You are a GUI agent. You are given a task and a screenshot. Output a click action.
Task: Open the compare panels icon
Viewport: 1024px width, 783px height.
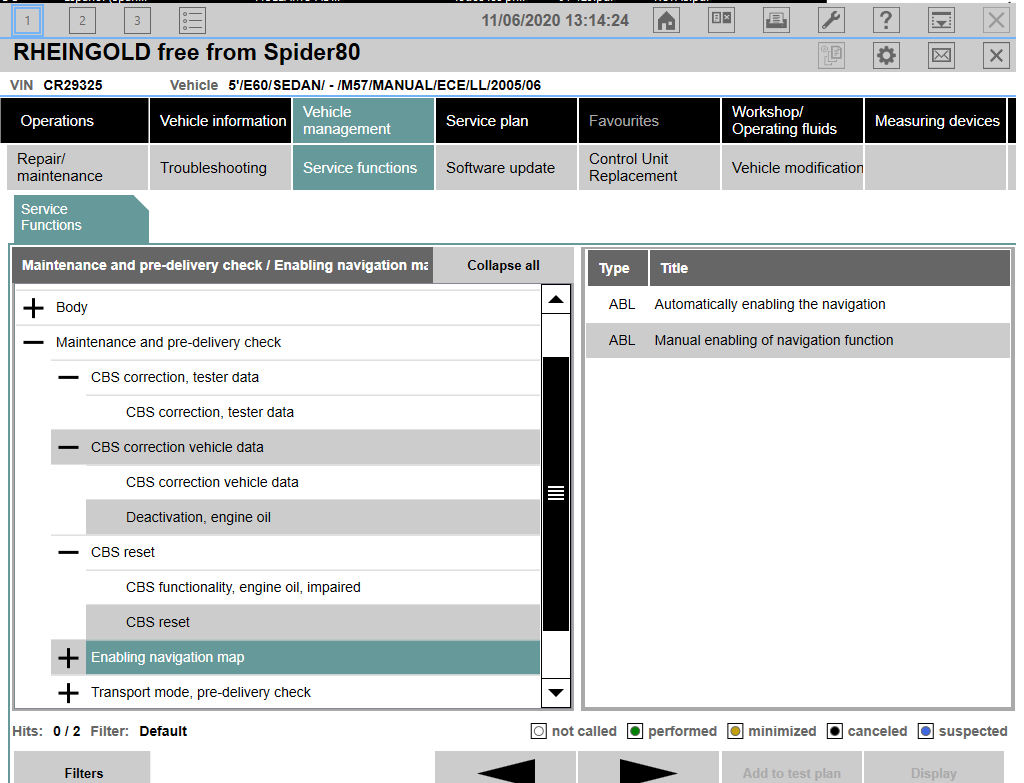pyautogui.click(x=721, y=20)
